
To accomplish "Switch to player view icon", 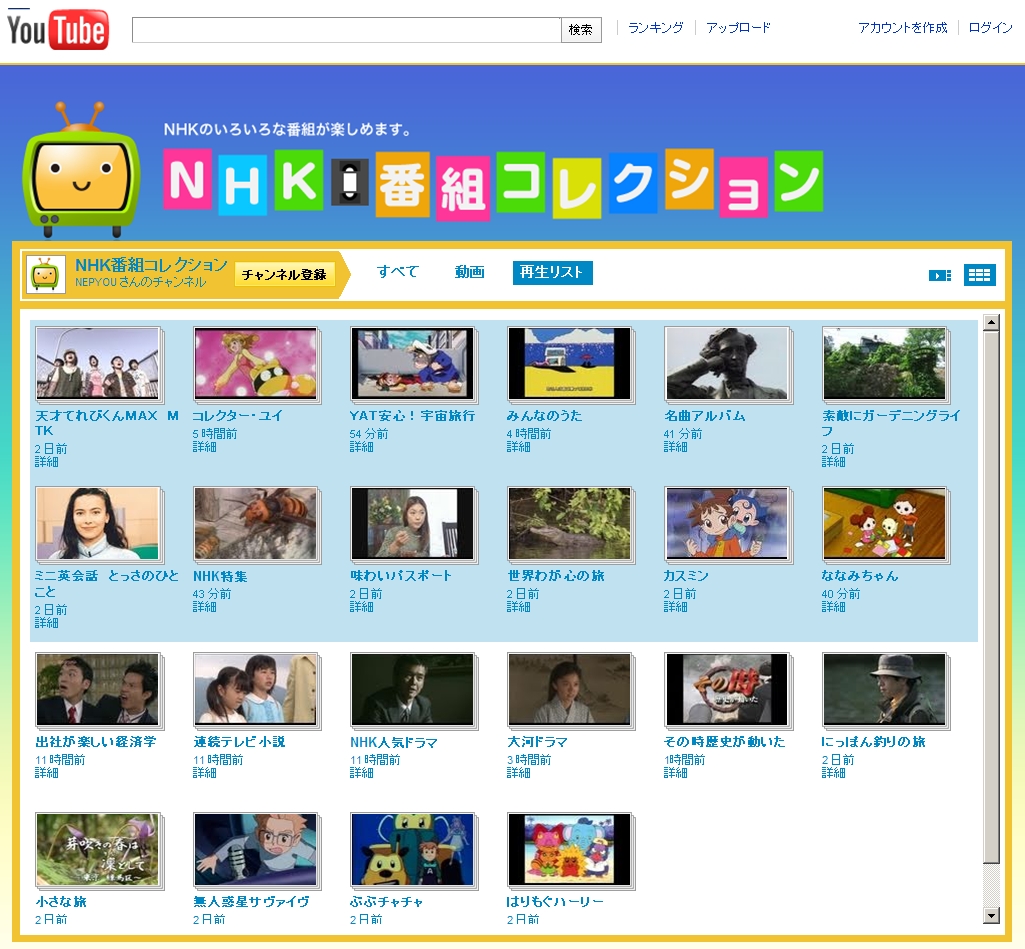I will click(x=940, y=275).
